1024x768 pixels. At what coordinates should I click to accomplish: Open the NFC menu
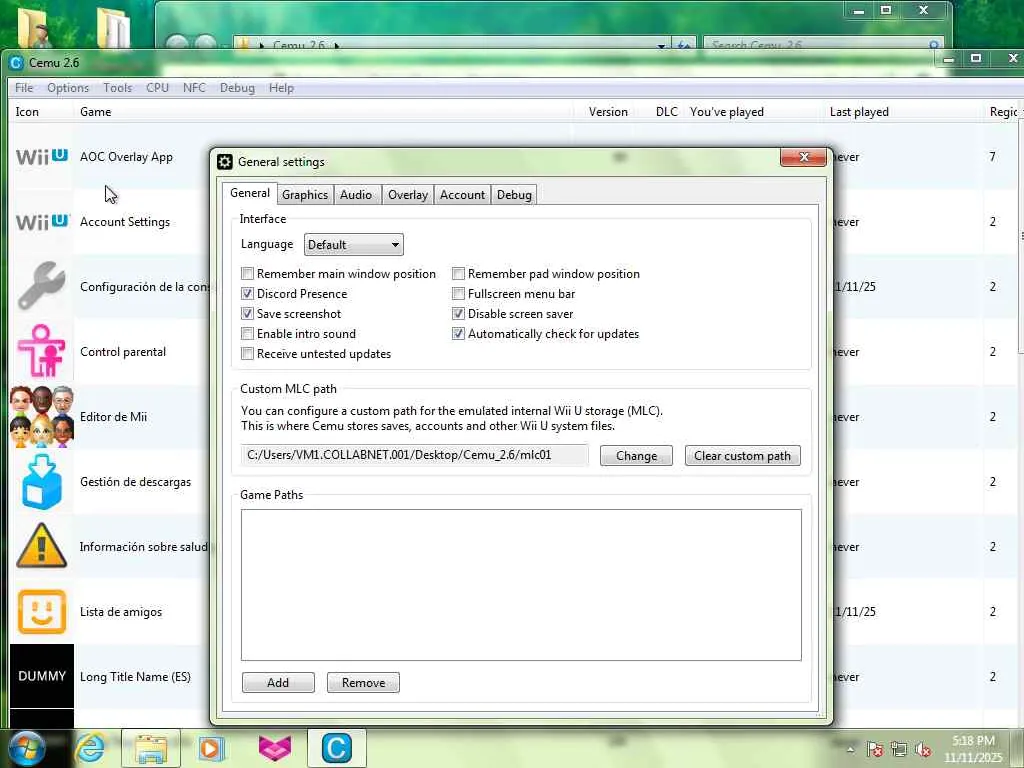click(x=194, y=88)
